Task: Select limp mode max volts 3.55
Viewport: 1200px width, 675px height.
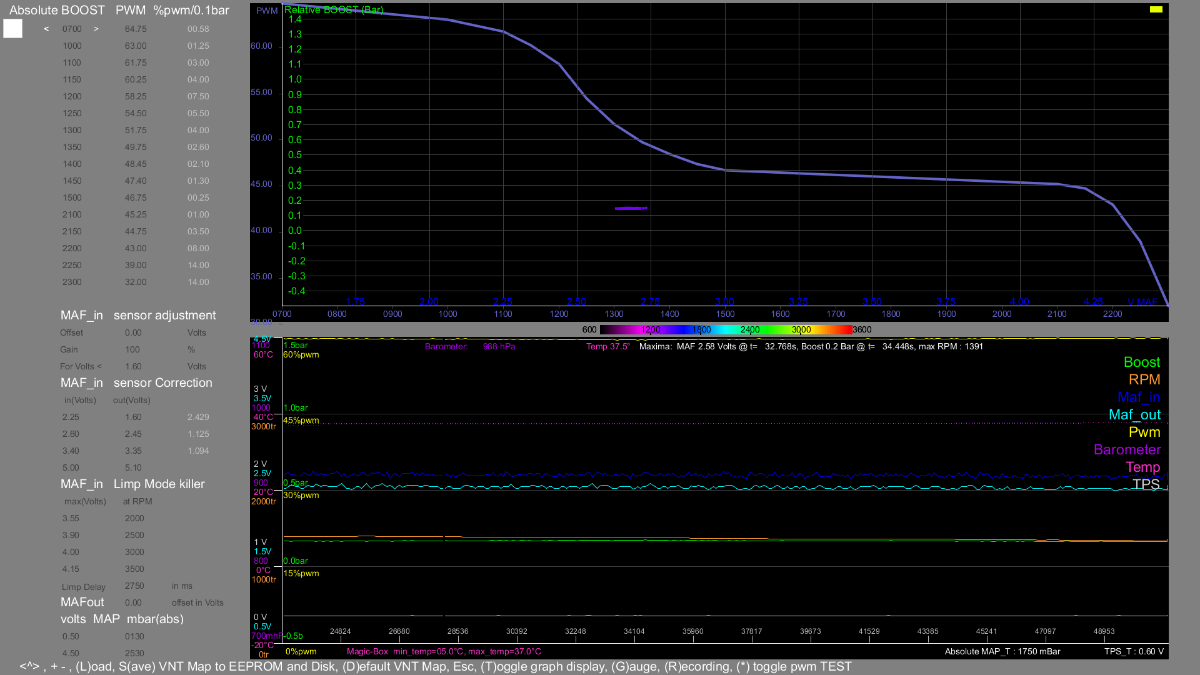Action: click(72, 518)
